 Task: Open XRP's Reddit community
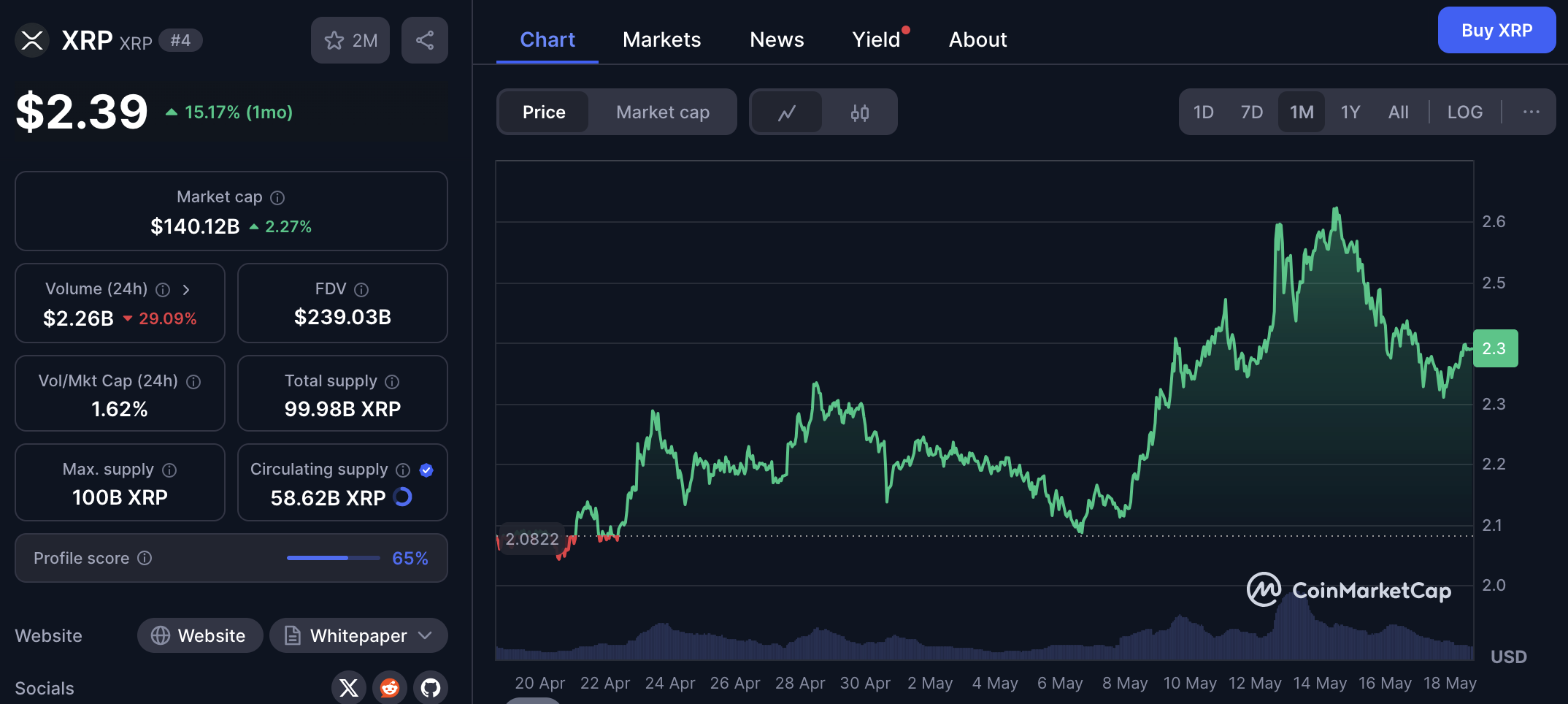[x=389, y=687]
